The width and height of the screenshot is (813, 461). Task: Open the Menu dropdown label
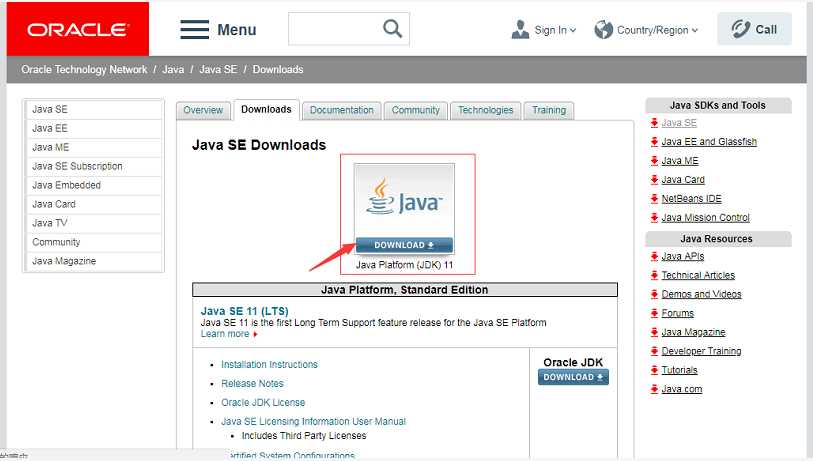[236, 30]
